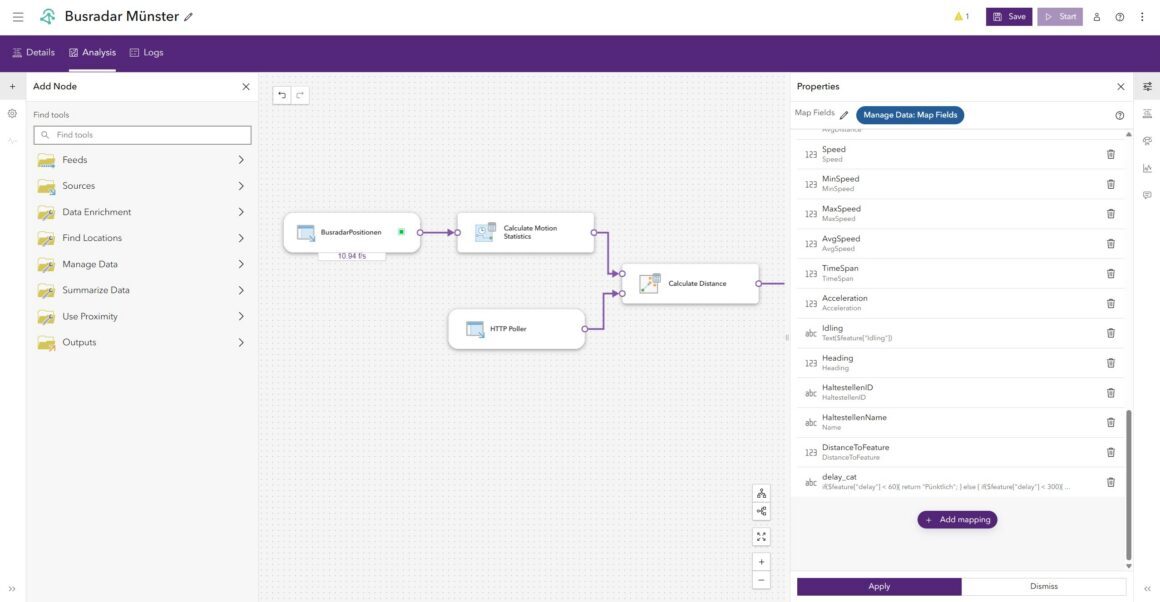Viewport: 1160px width, 602px height.
Task: Open analytic settings gear in the left rail
Action: [13, 114]
